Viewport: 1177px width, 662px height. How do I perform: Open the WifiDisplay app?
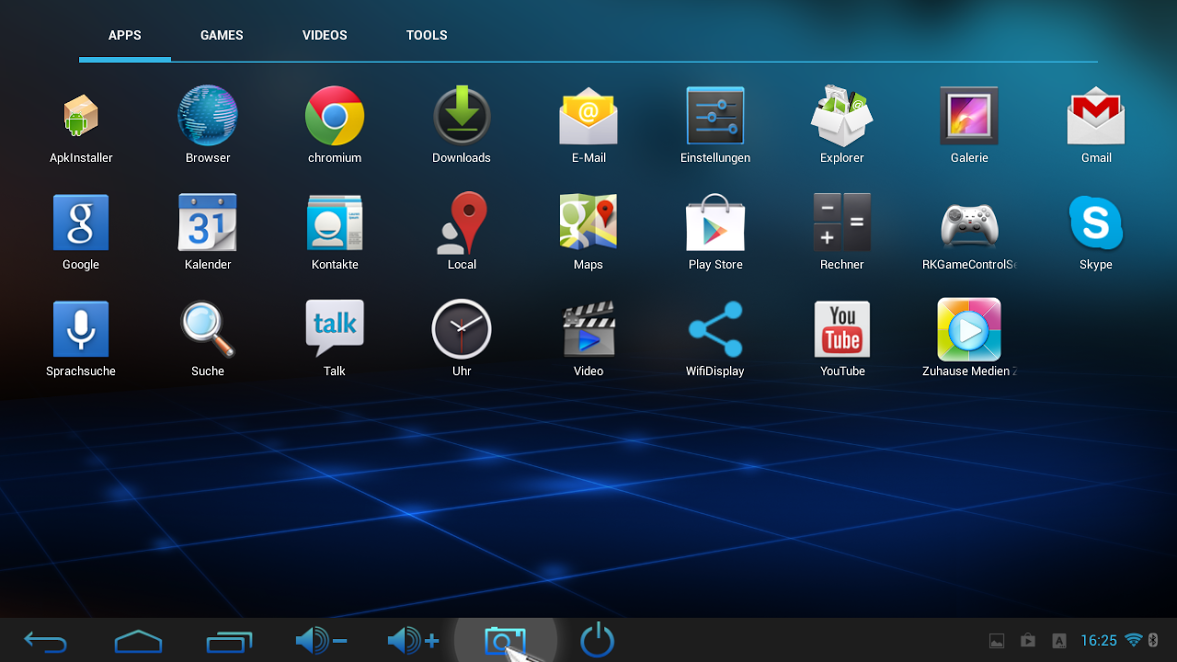(715, 331)
